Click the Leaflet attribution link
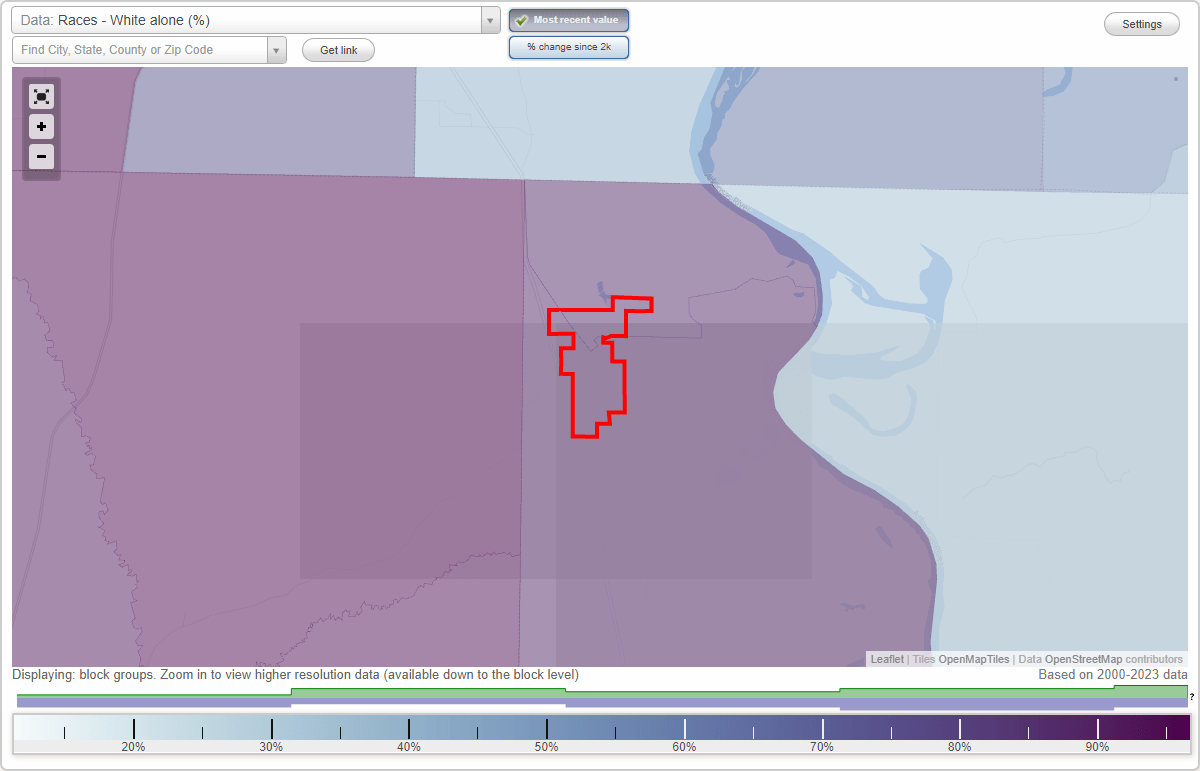 click(x=886, y=659)
